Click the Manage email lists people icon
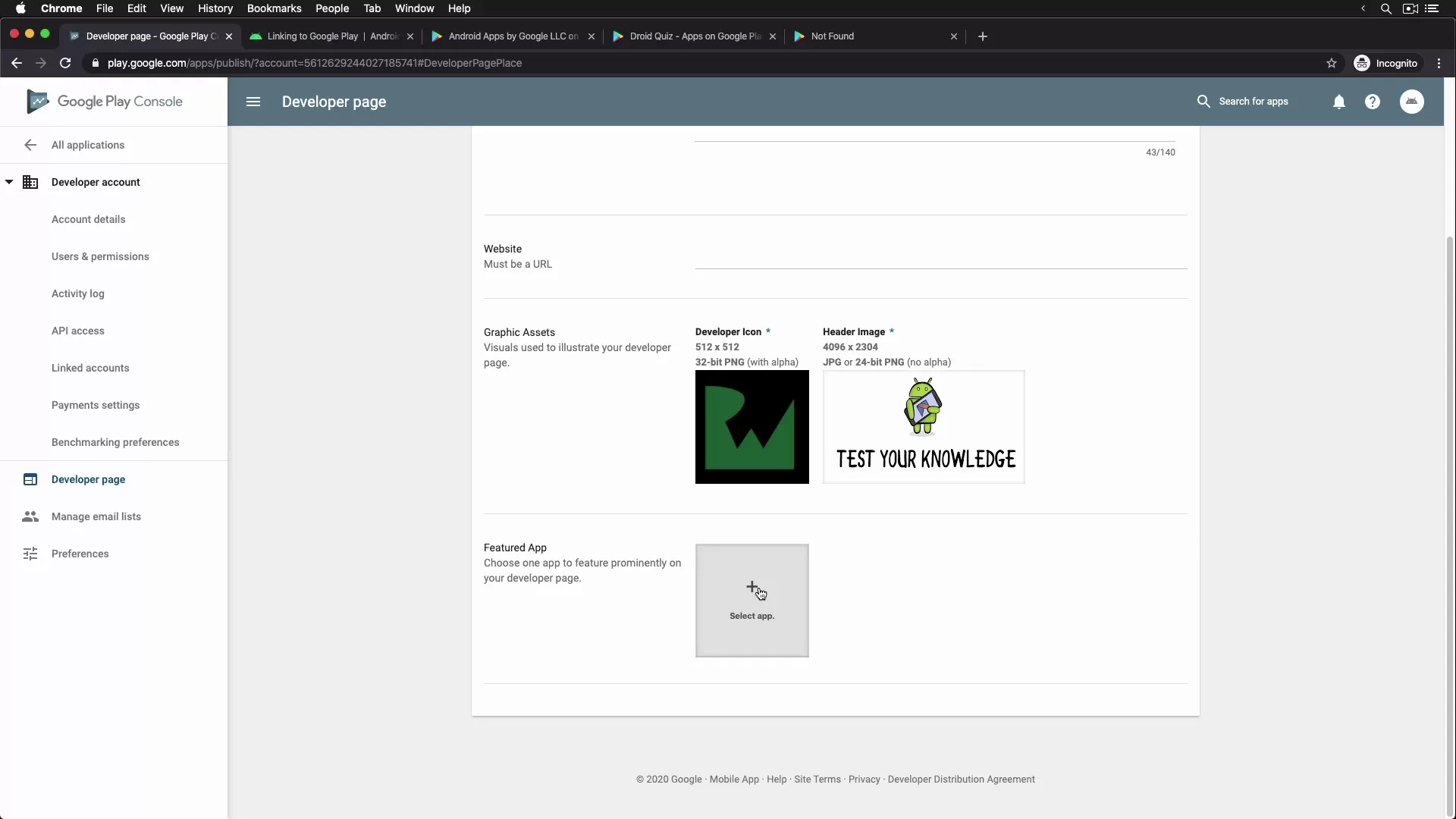1456x819 pixels. [30, 516]
